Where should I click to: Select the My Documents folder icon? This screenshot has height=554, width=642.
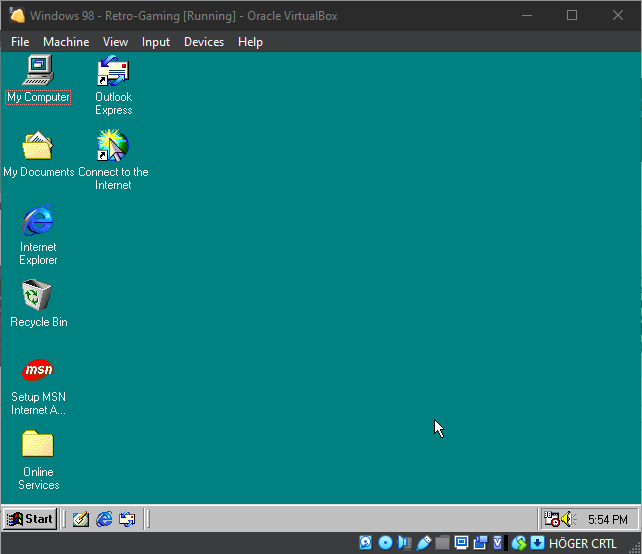(38, 145)
